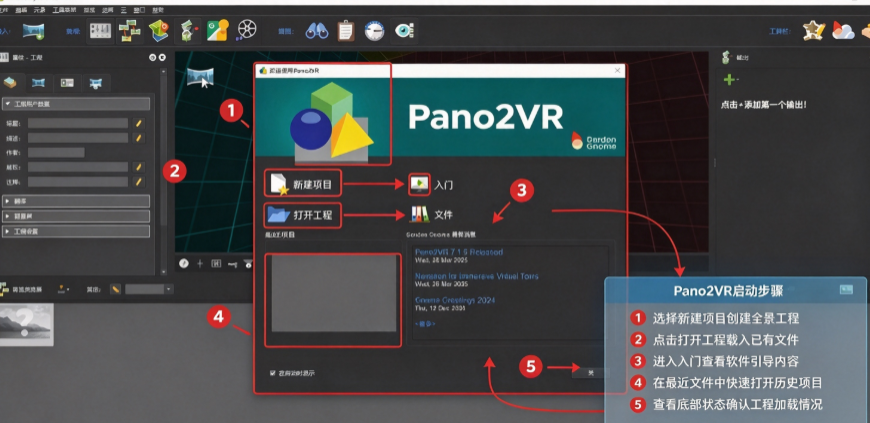Select the question-mark thumbnail in tour browser
This screenshot has width=870, height=423.
tap(26, 324)
